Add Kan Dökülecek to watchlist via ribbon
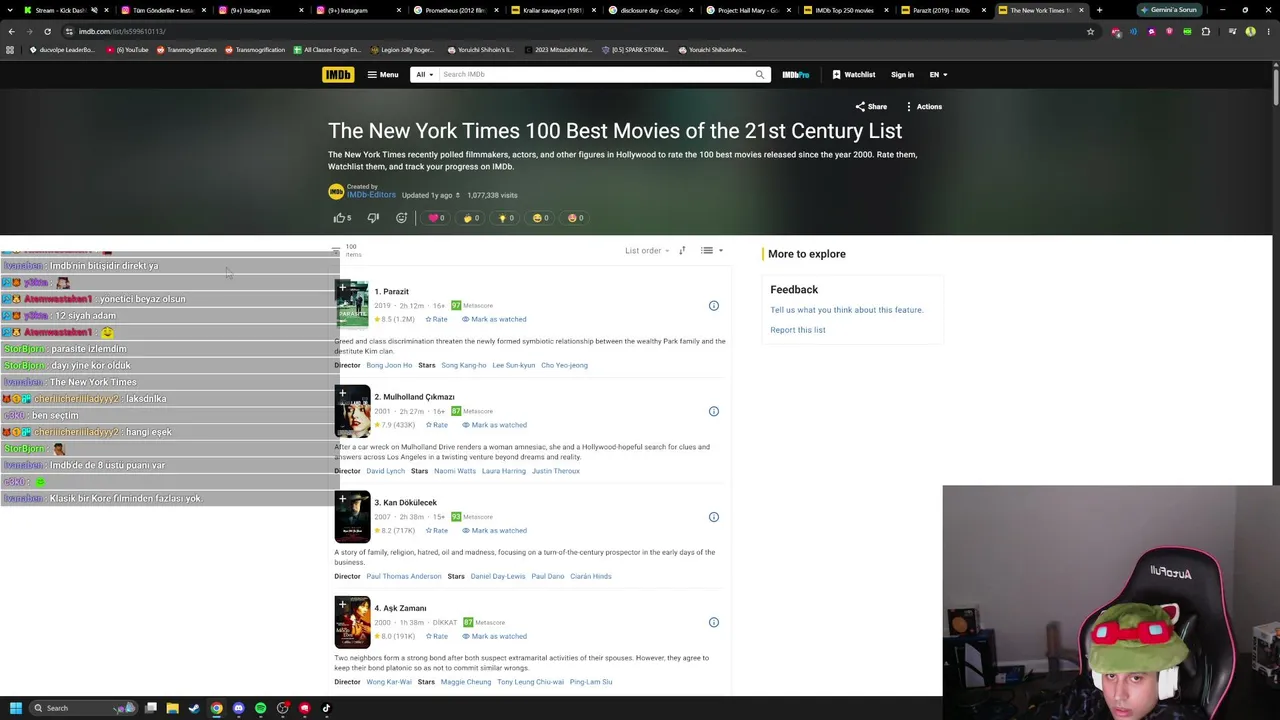 pyautogui.click(x=342, y=500)
